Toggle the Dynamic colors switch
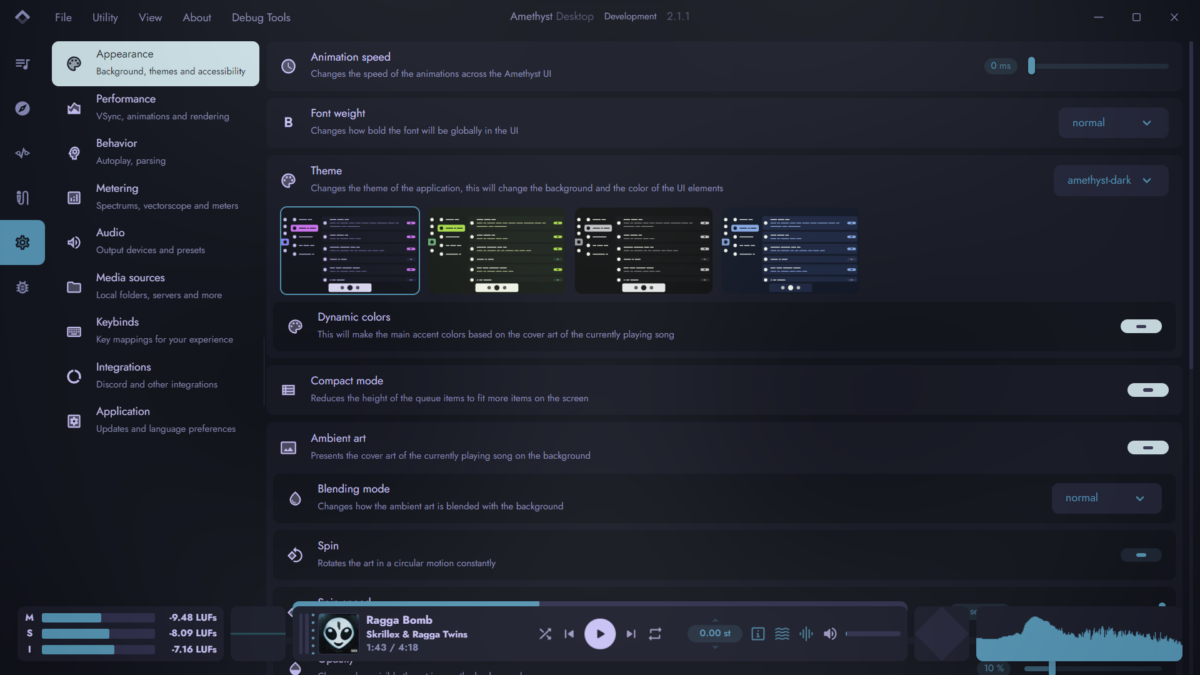The width and height of the screenshot is (1200, 675). (1141, 326)
